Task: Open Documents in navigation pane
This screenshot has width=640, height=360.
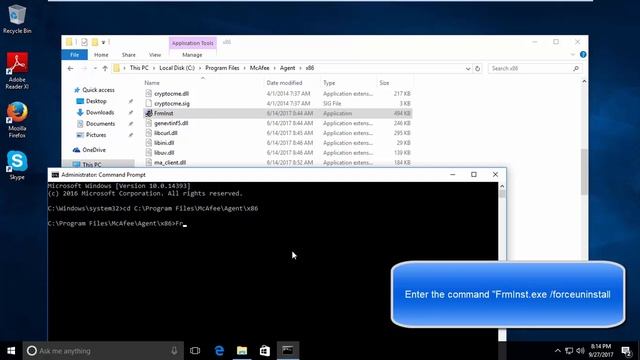Action: coord(100,124)
